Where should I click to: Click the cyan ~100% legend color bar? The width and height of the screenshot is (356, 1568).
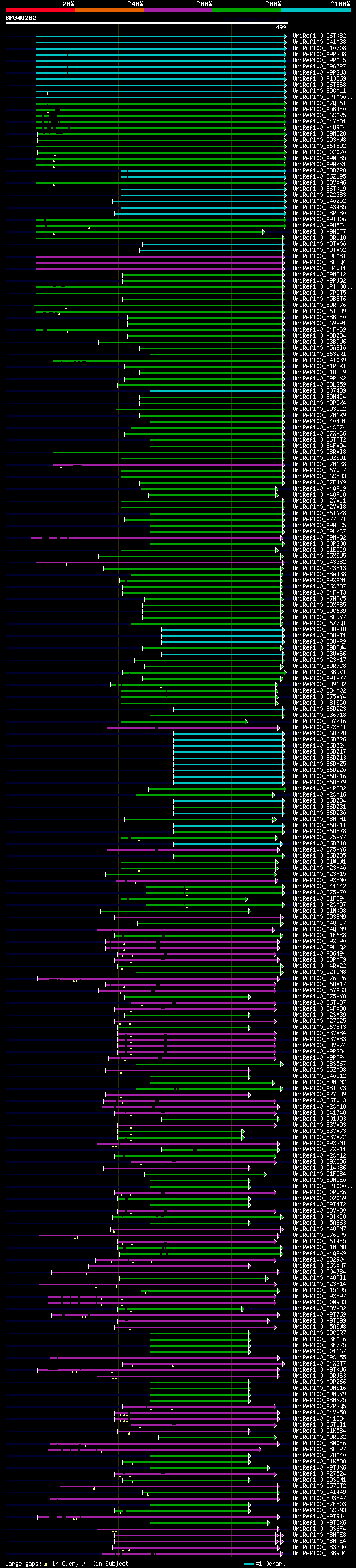317,10
